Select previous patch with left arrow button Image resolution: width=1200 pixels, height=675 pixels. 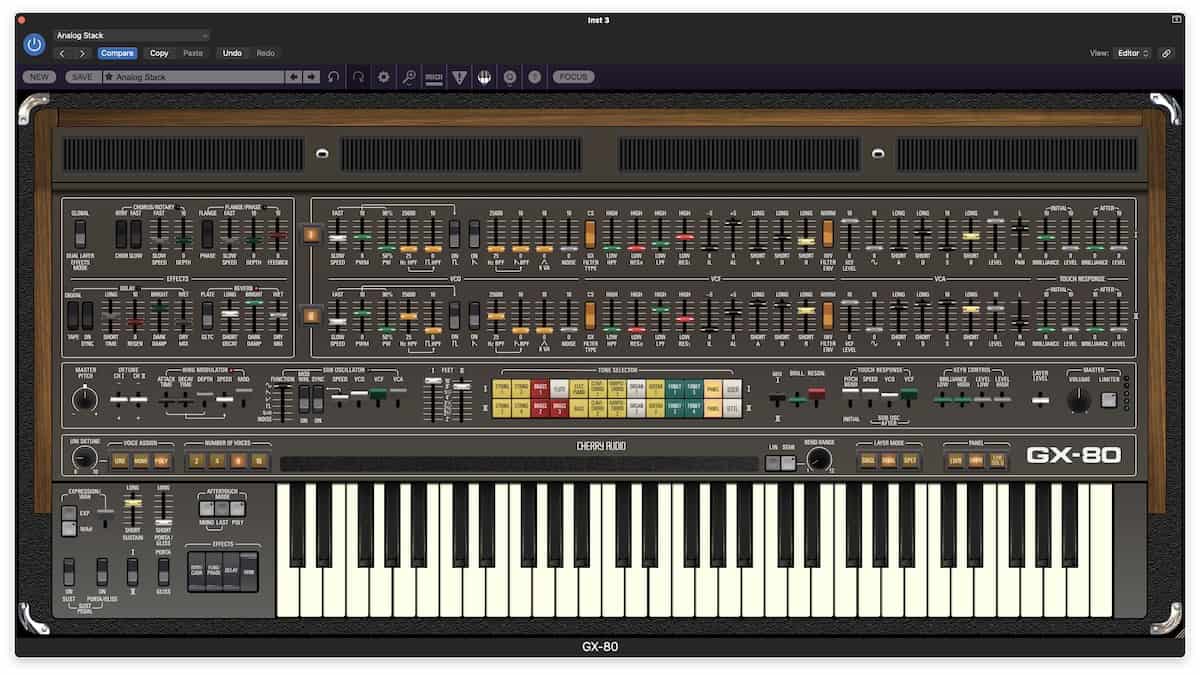[x=294, y=77]
